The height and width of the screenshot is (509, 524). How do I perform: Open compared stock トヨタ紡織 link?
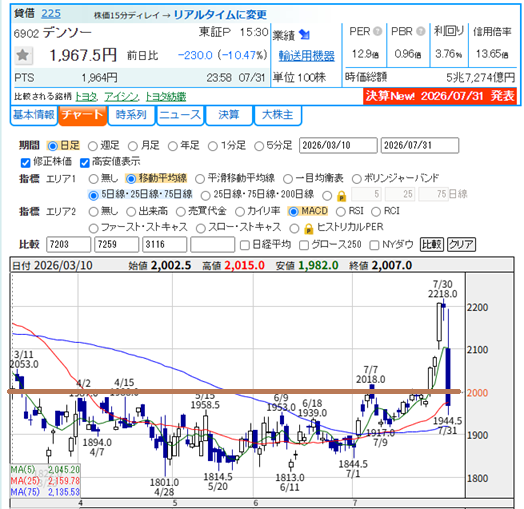pos(166,97)
